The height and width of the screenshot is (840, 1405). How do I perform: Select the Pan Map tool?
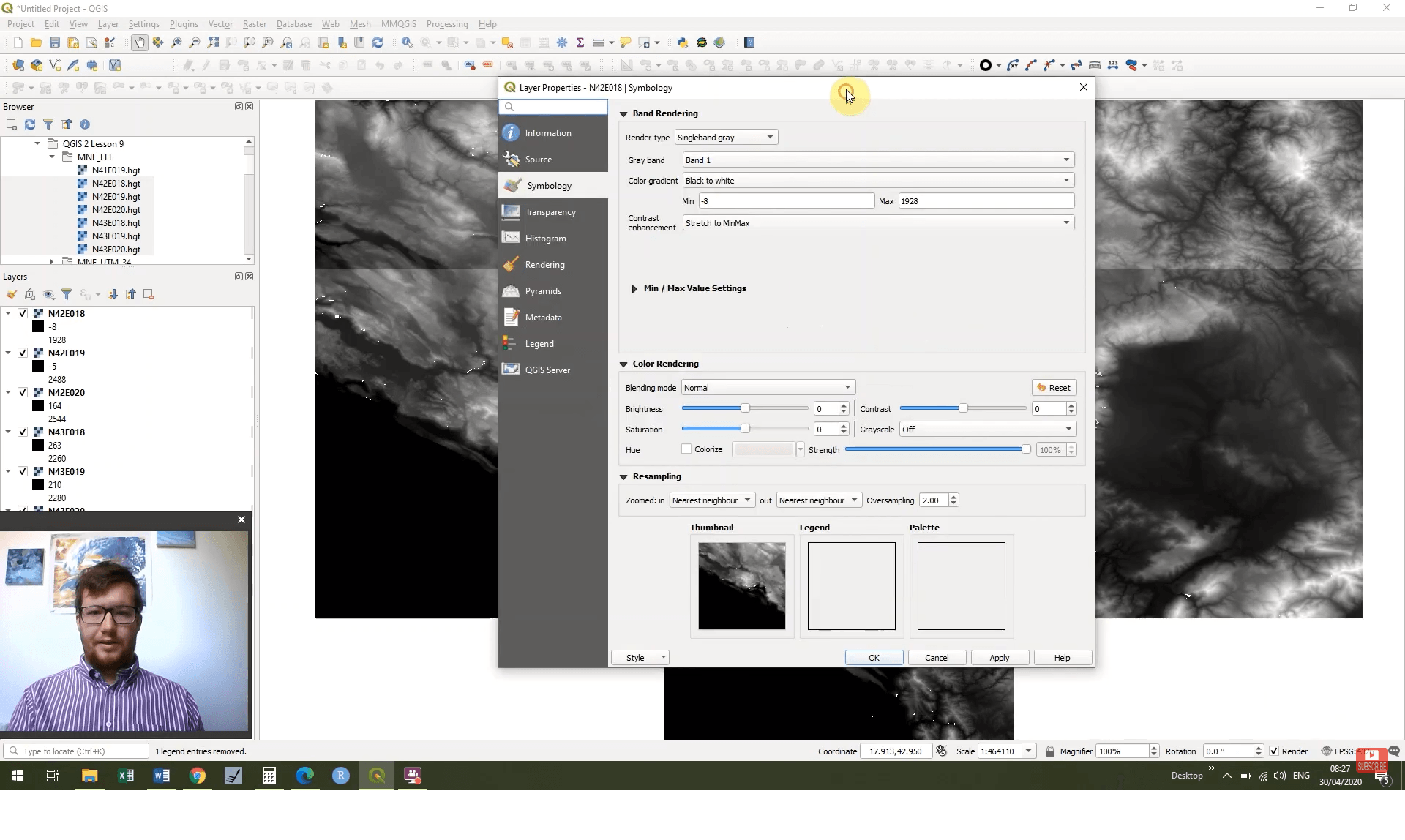click(139, 42)
